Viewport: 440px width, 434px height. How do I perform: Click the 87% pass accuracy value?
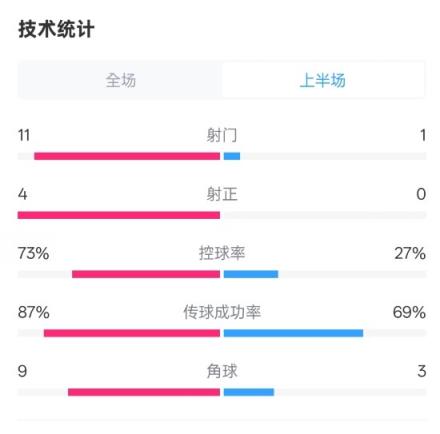coord(34,312)
